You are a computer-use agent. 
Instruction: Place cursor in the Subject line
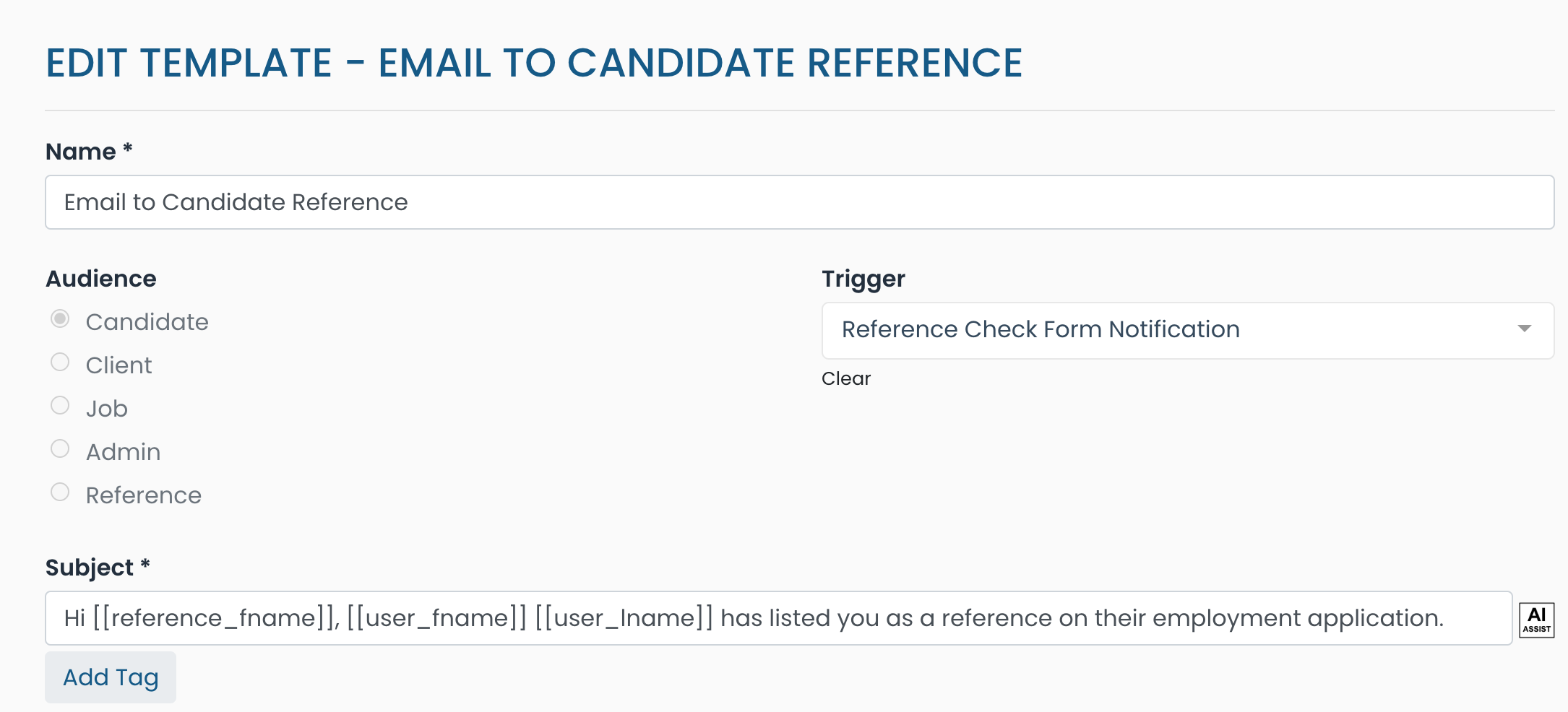point(1012,618)
